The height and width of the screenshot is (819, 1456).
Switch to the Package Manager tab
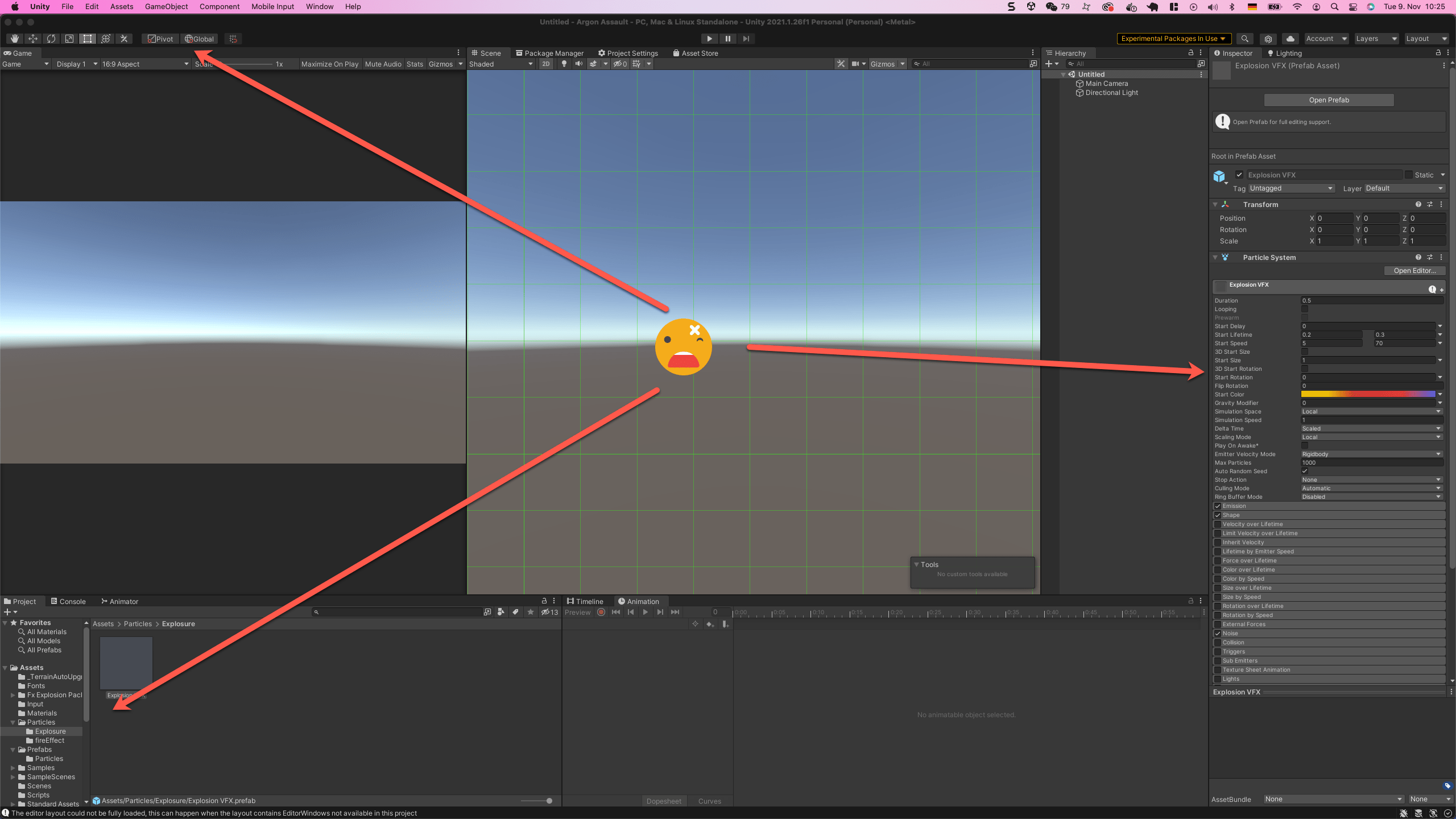point(549,53)
